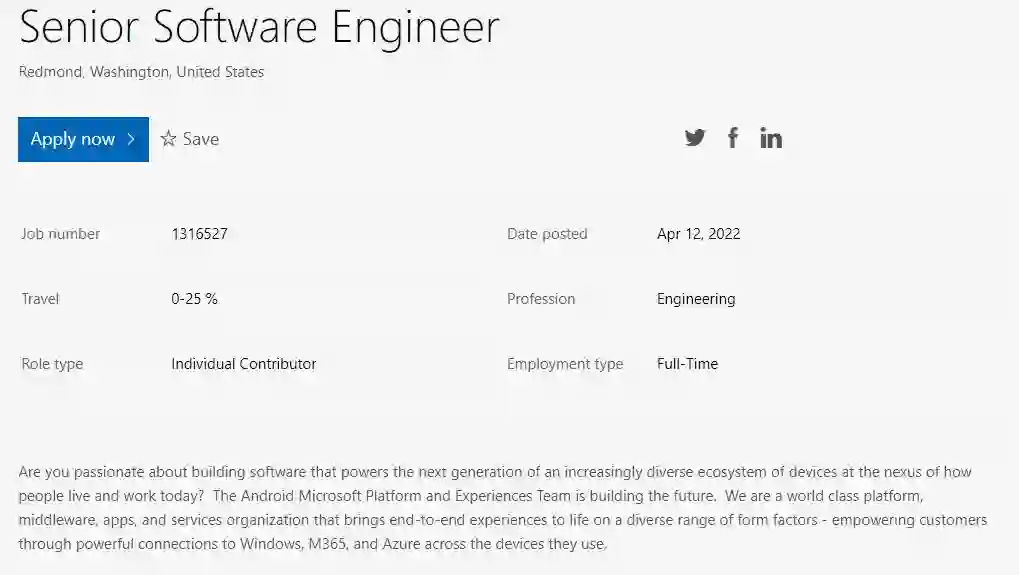
Task: Share the job on LinkedIn
Action: (x=770, y=138)
